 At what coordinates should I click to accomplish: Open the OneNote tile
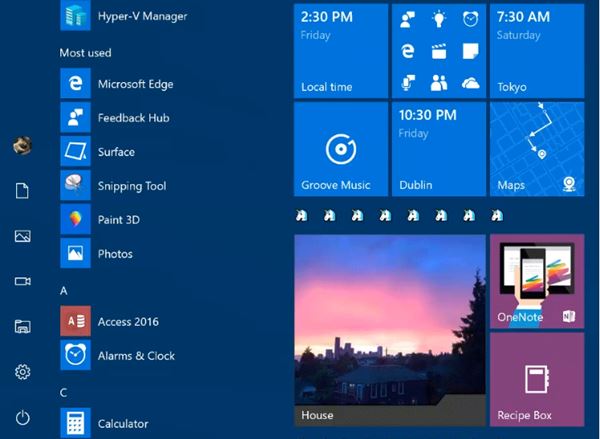[537, 281]
